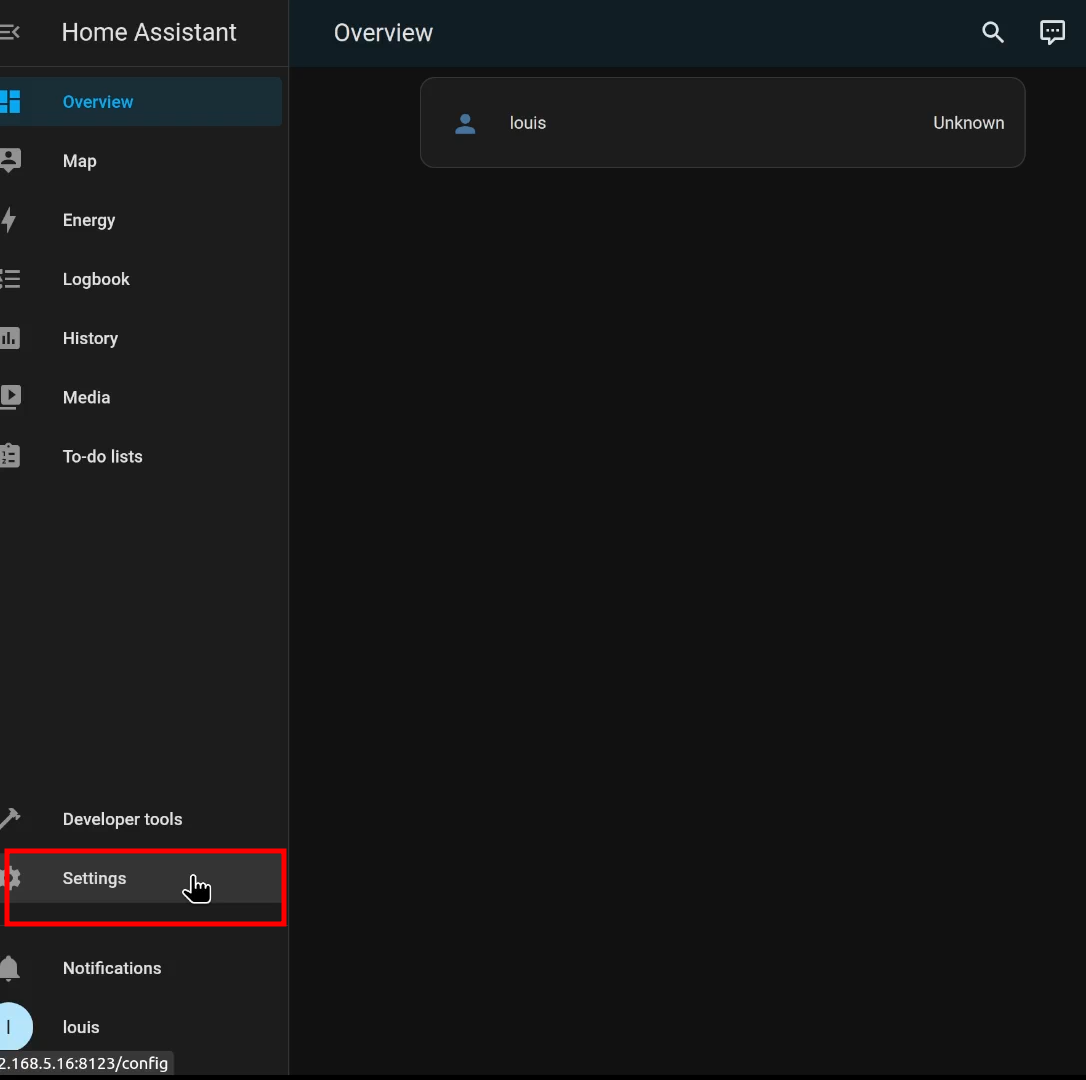The width and height of the screenshot is (1086, 1080).
Task: Click the History chart icon
Action: coord(10,338)
